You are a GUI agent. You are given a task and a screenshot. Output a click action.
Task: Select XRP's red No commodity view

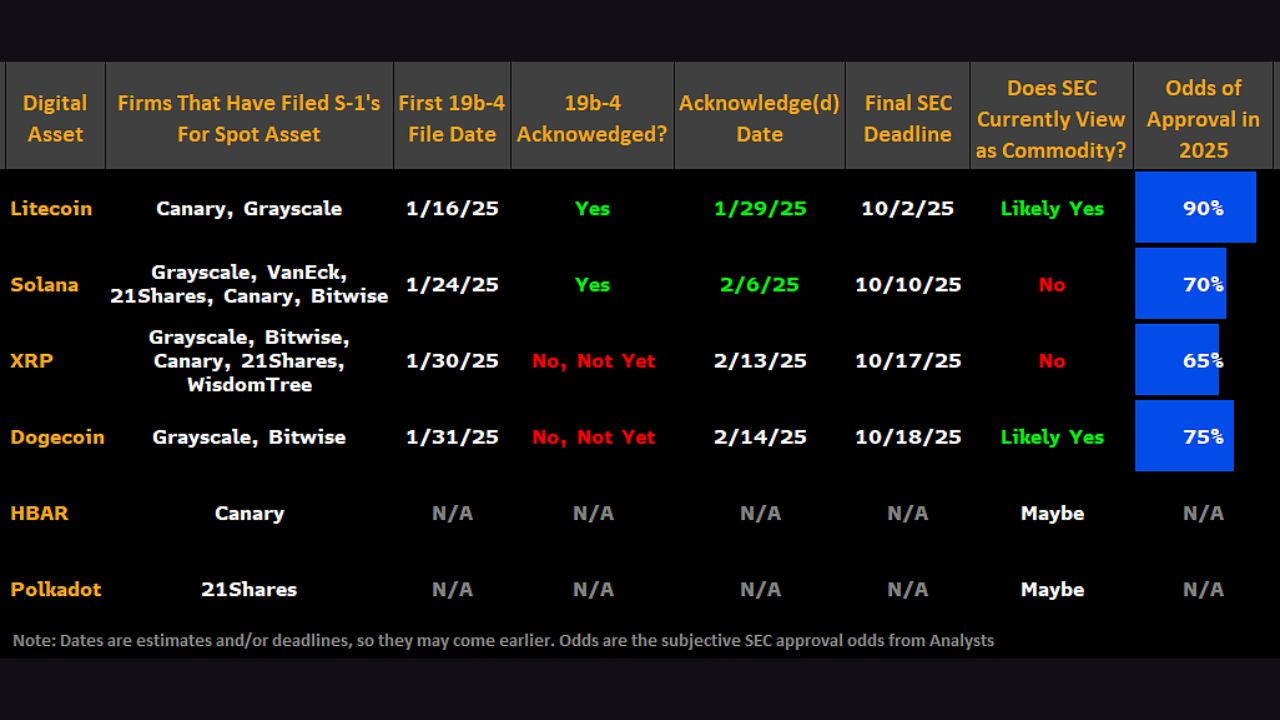click(1051, 360)
